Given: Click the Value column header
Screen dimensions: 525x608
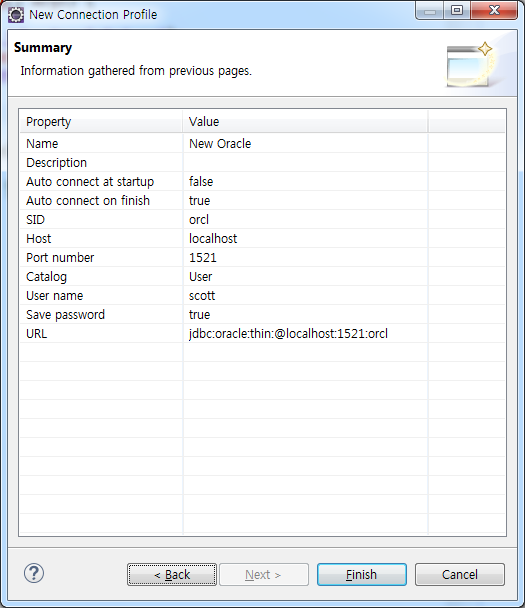Looking at the screenshot, I should [x=305, y=122].
